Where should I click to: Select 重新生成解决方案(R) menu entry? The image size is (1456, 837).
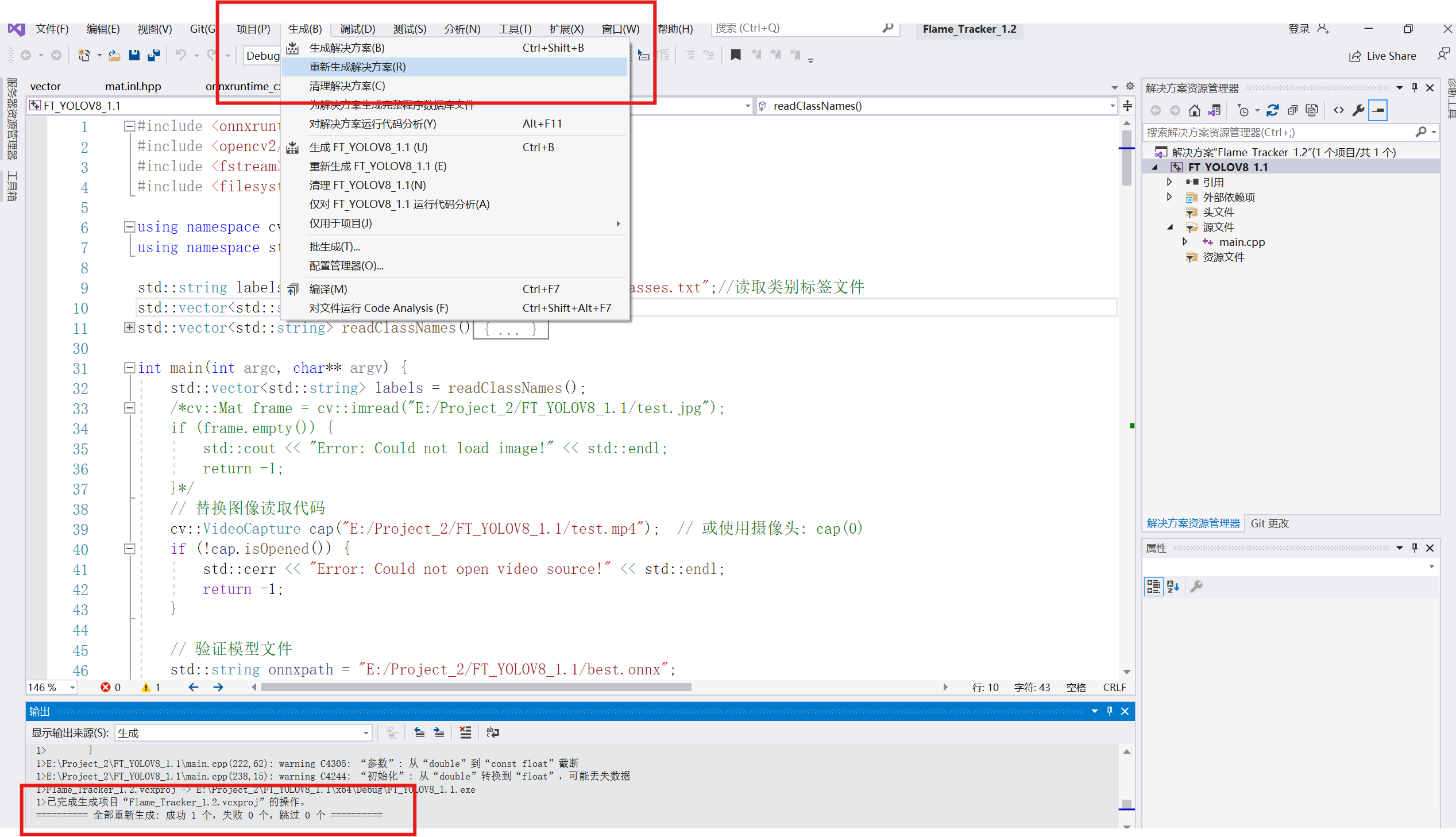[357, 67]
